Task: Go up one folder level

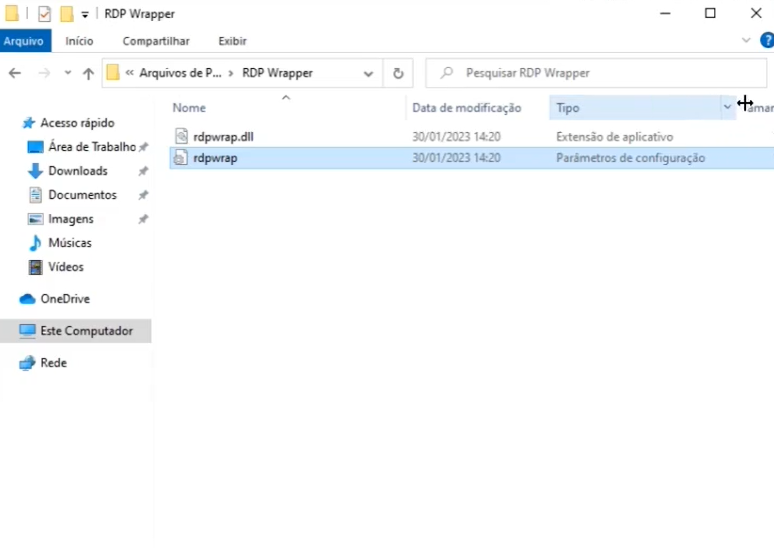Action: [88, 74]
